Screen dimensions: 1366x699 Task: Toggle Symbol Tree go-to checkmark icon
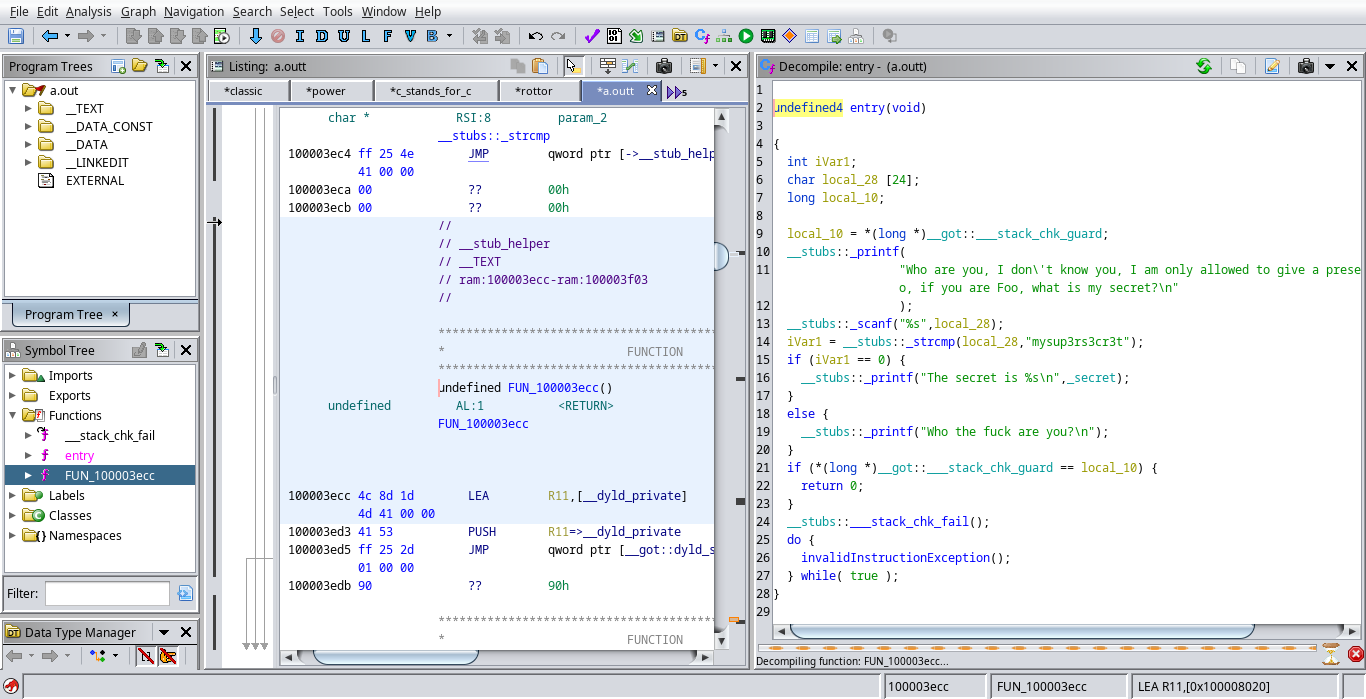[140, 350]
